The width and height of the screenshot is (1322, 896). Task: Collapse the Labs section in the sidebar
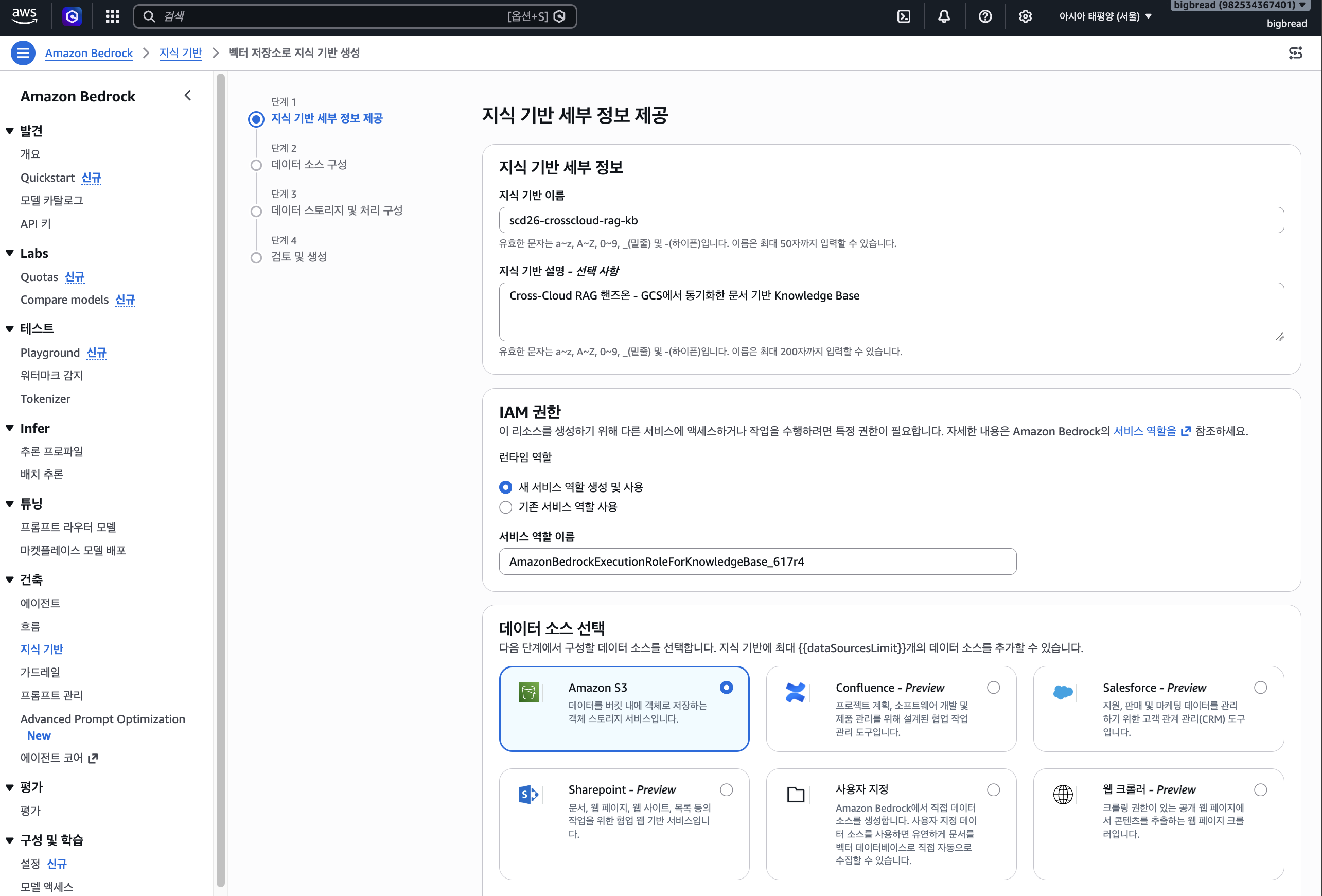tap(10, 253)
